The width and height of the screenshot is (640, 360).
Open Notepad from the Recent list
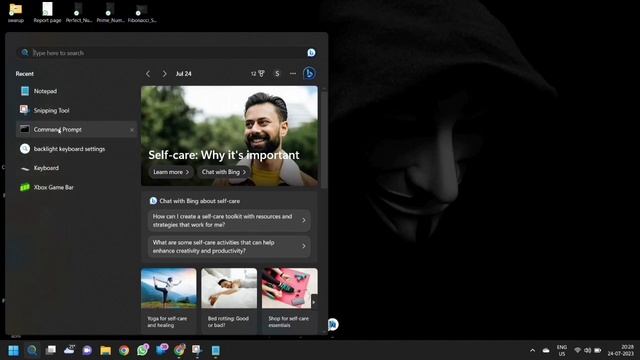76,91
